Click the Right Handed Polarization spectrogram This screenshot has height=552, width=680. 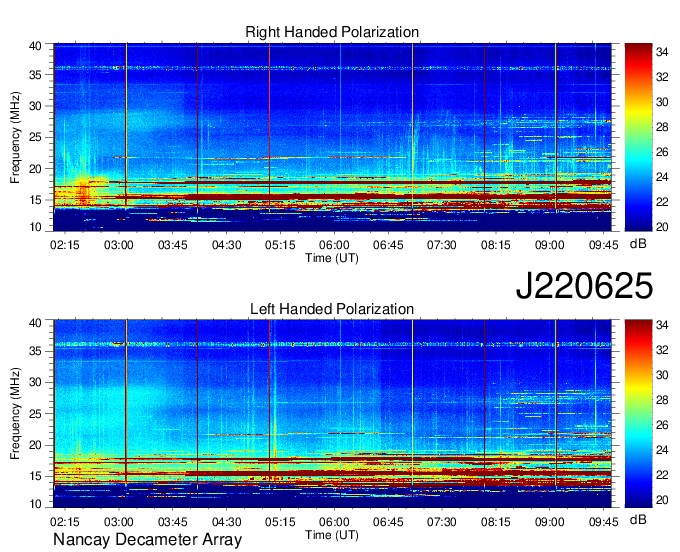(x=333, y=137)
